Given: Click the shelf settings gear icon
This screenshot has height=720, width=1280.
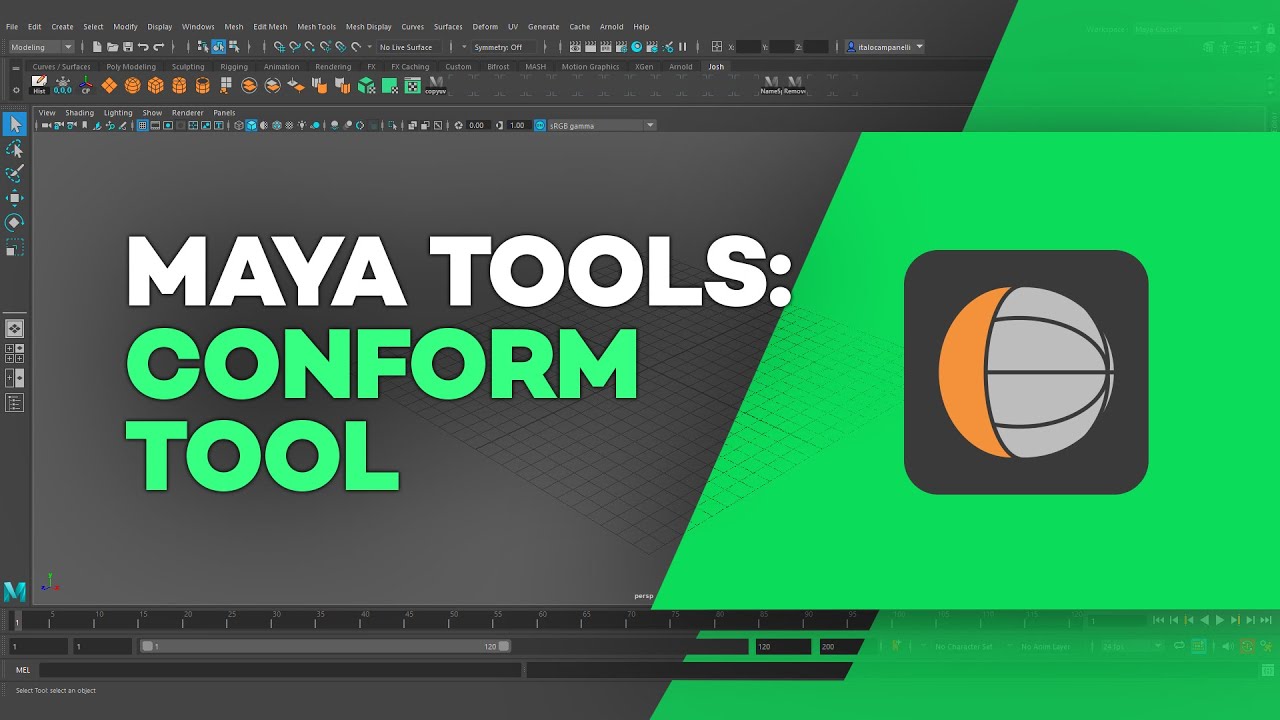Looking at the screenshot, I should click(x=16, y=90).
